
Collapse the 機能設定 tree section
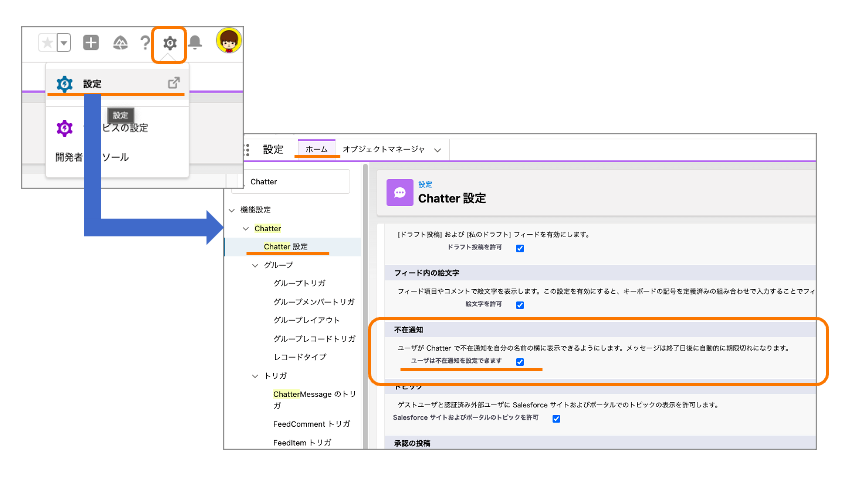[x=232, y=210]
